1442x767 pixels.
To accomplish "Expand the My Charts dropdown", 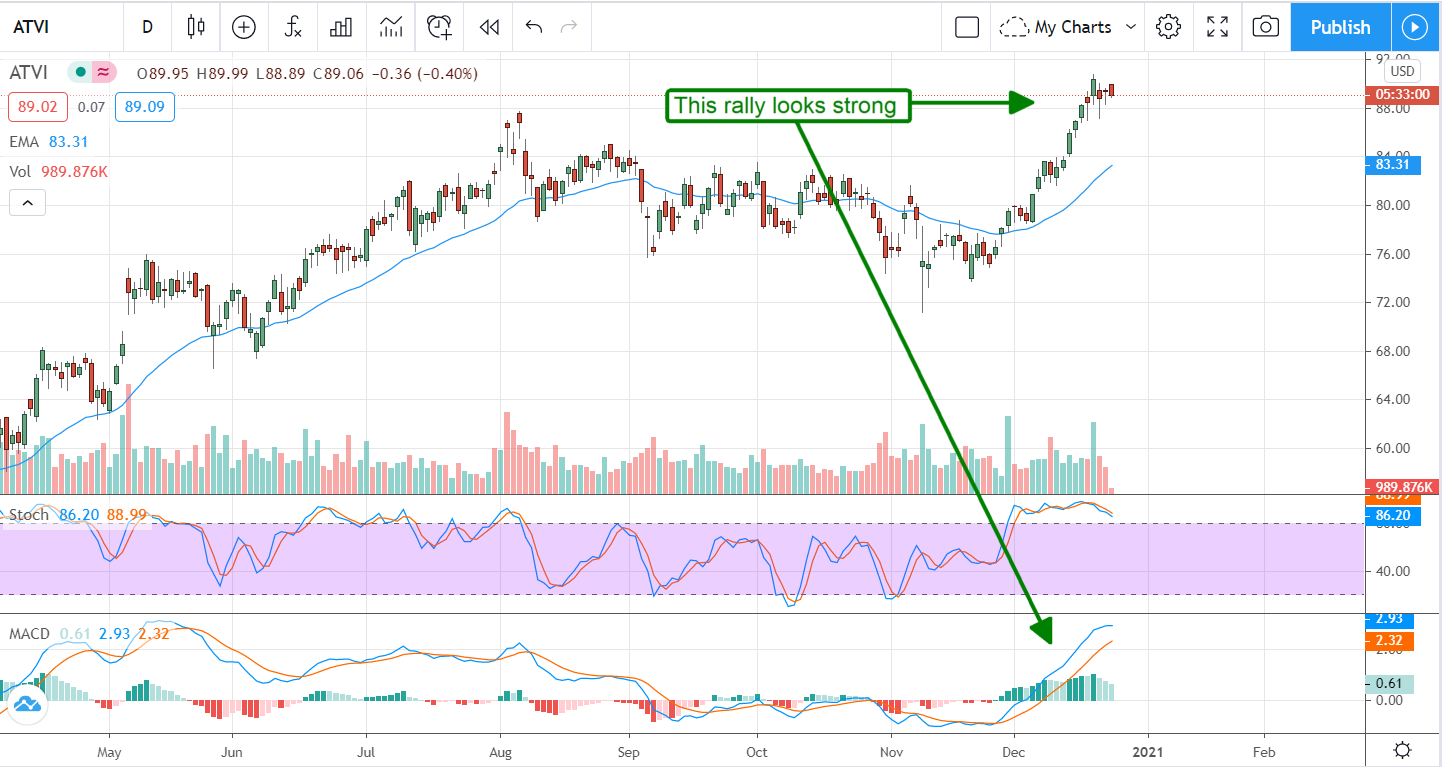I will point(1071,27).
